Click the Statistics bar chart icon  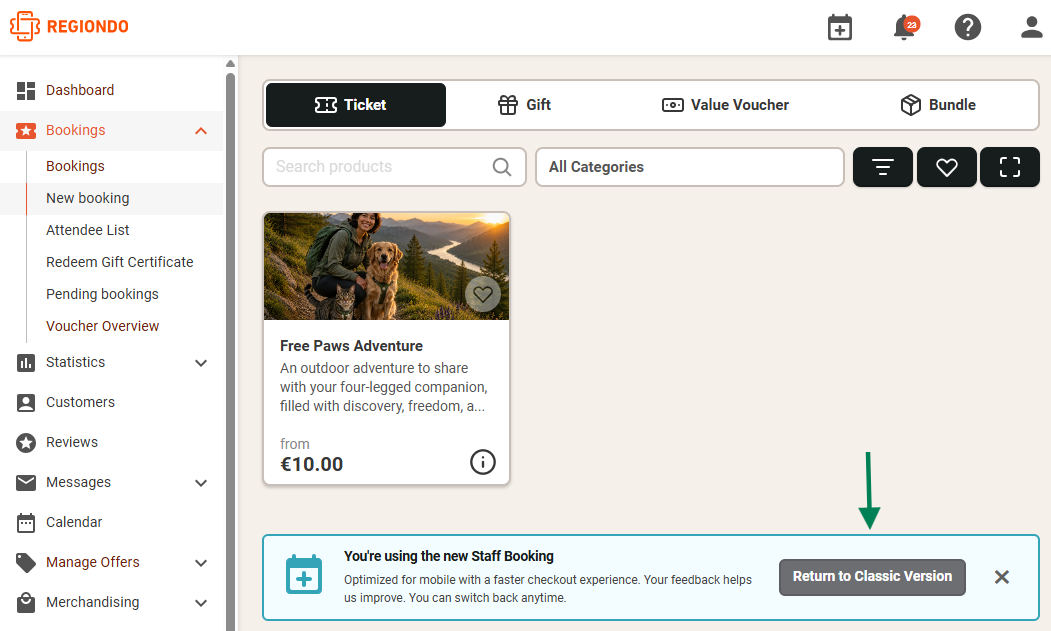tap(26, 363)
